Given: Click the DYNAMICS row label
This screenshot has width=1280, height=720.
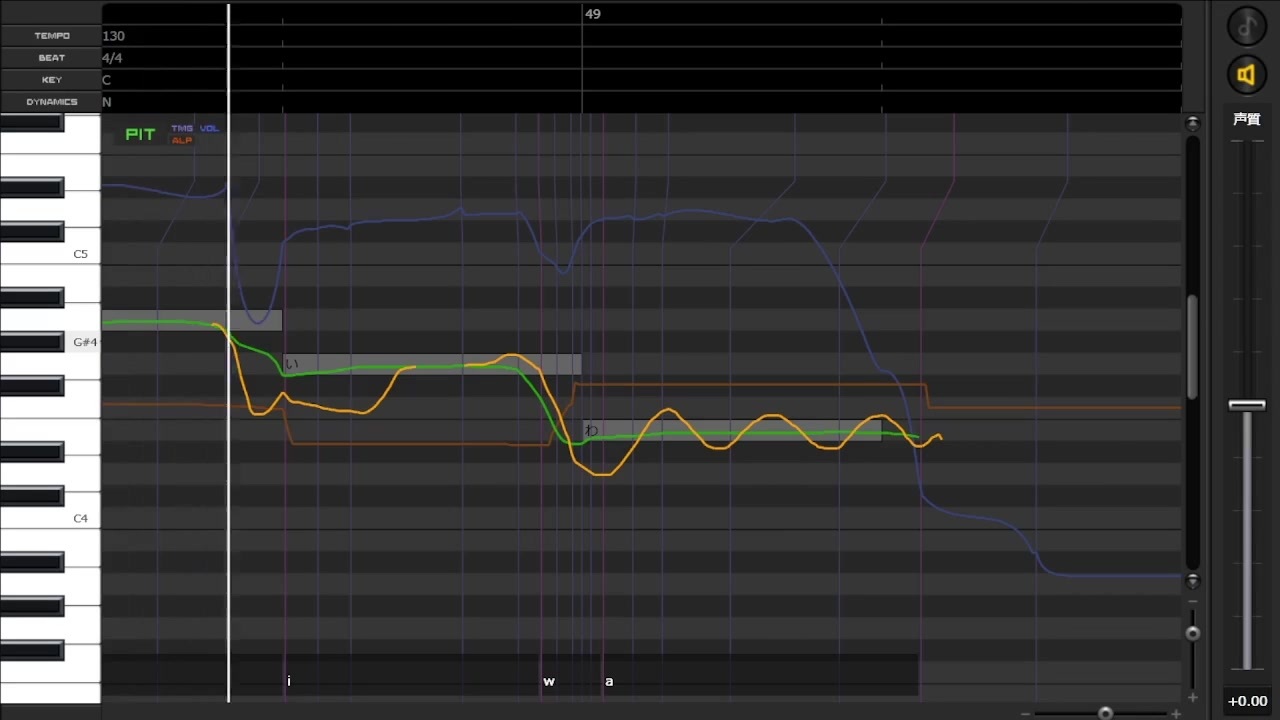Looking at the screenshot, I should pos(51,102).
